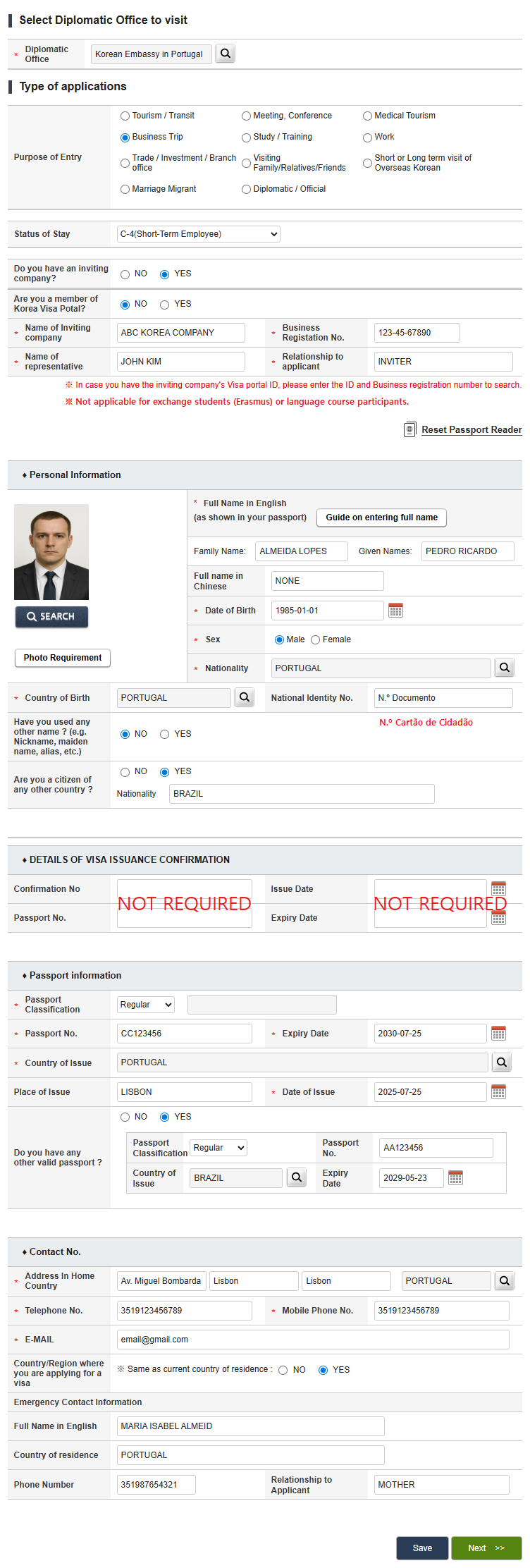Open calendar for passport Expiry Date 2030-07-25

click(498, 1034)
